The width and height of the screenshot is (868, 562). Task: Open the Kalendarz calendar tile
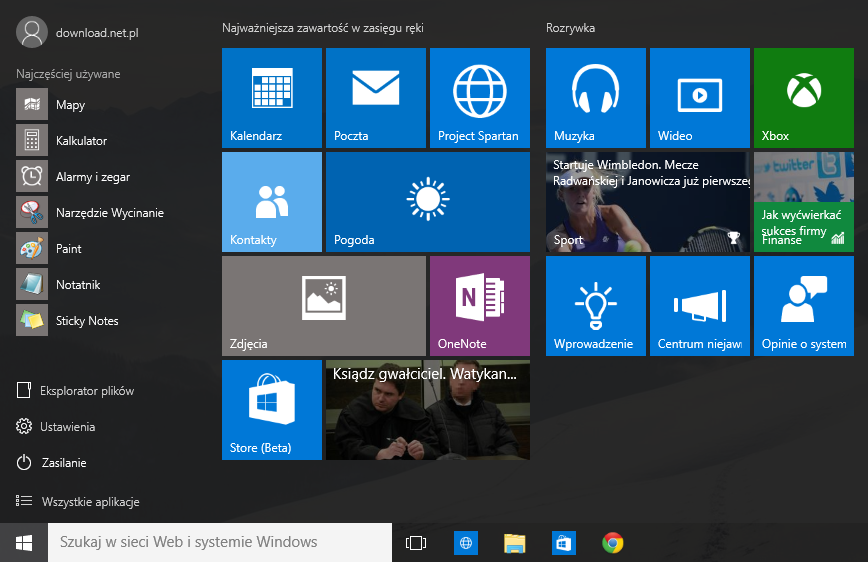click(272, 98)
